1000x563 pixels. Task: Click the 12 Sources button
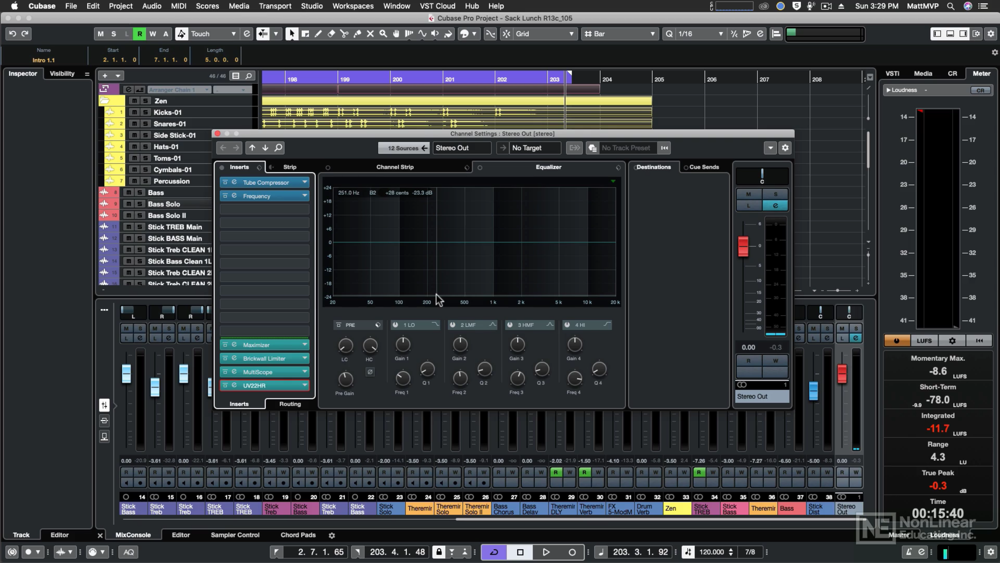[x=403, y=148]
